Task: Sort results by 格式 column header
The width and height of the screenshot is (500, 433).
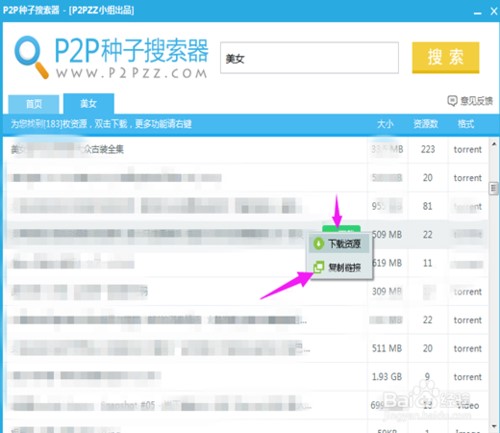Action: click(466, 124)
